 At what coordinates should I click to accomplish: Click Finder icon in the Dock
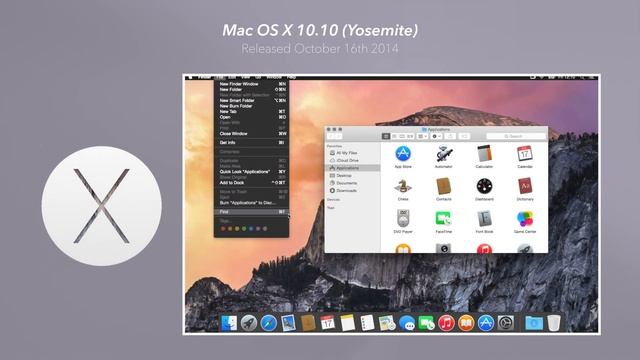tap(229, 323)
